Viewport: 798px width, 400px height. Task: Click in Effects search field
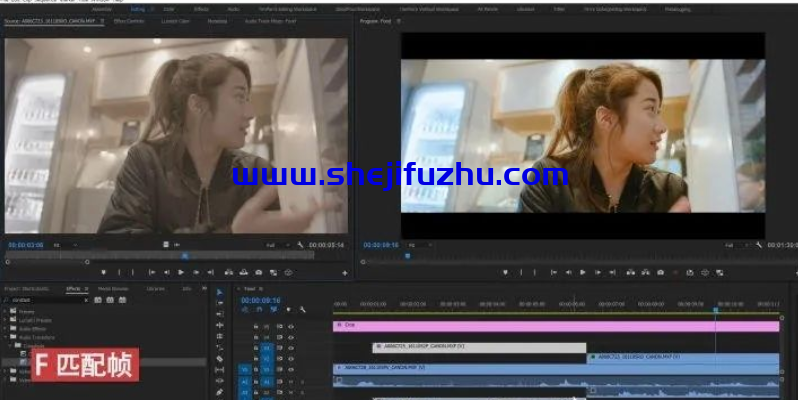tap(46, 300)
